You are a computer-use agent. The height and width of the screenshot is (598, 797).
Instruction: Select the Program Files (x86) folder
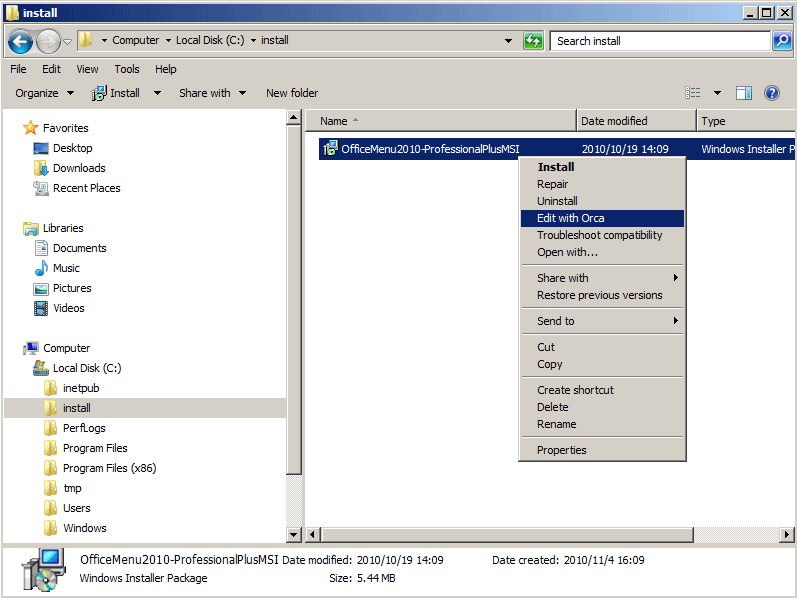pos(109,468)
